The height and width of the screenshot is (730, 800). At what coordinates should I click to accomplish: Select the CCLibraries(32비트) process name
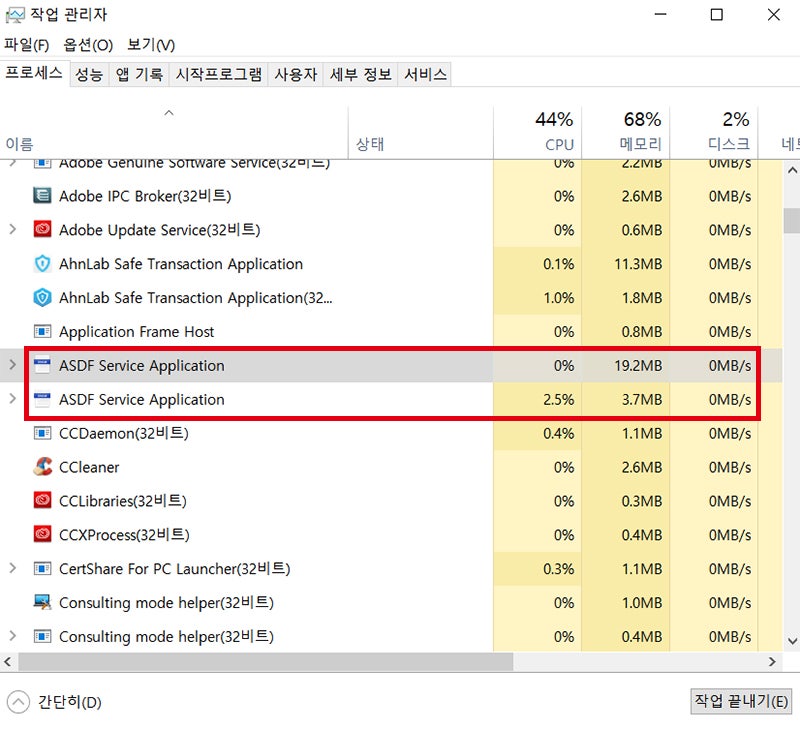pos(122,501)
